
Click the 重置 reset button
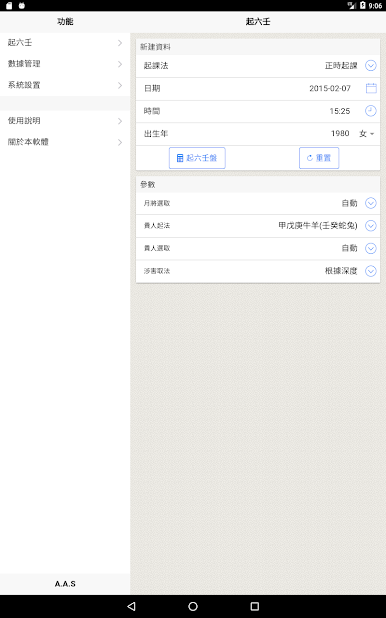tap(319, 158)
